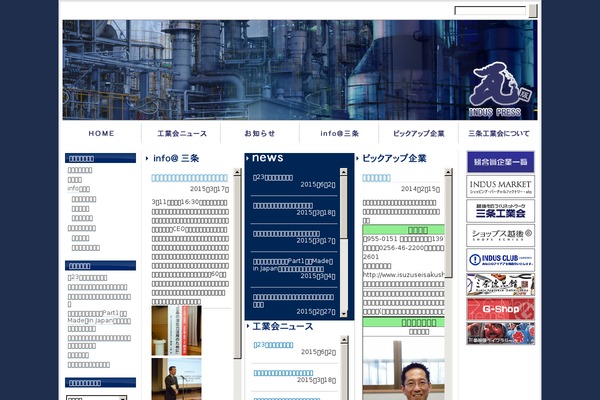
Task: Open news item dated 2015年6月2日 in news panel
Action: [273, 178]
